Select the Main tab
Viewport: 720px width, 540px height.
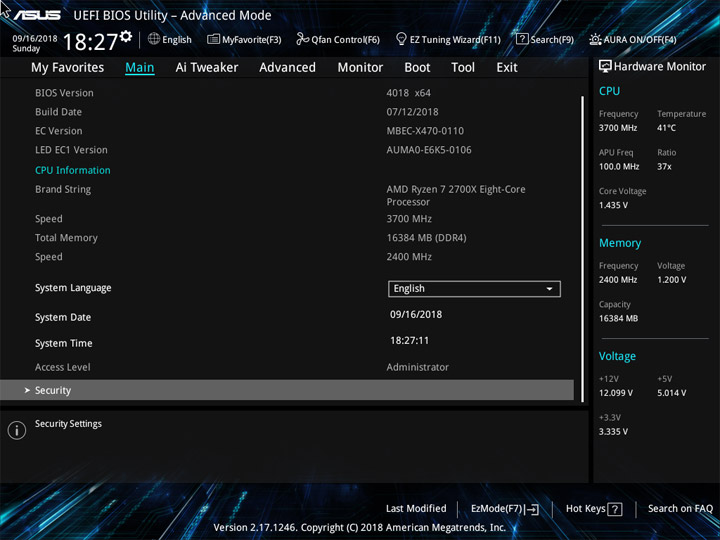click(x=140, y=68)
